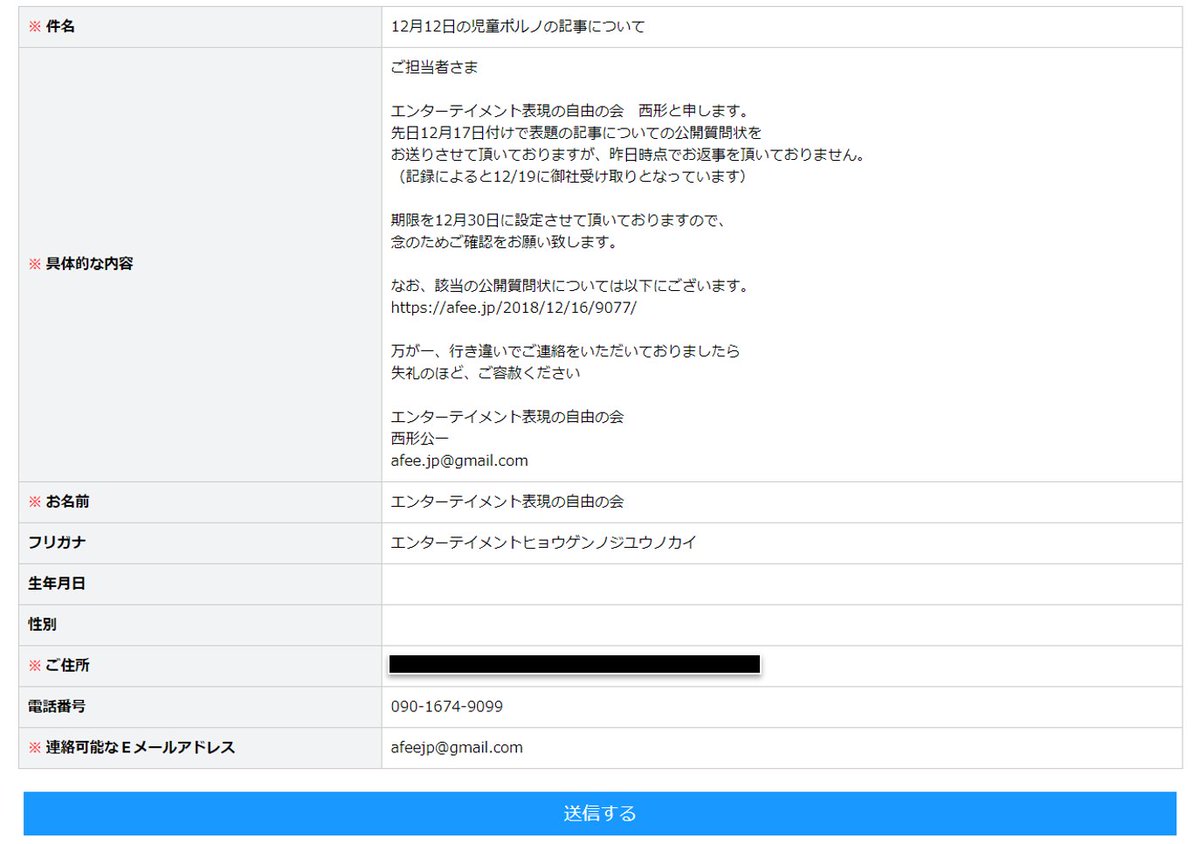This screenshot has height=844, width=1200.
Task: Click the 送信する submit button
Action: pyautogui.click(x=599, y=813)
